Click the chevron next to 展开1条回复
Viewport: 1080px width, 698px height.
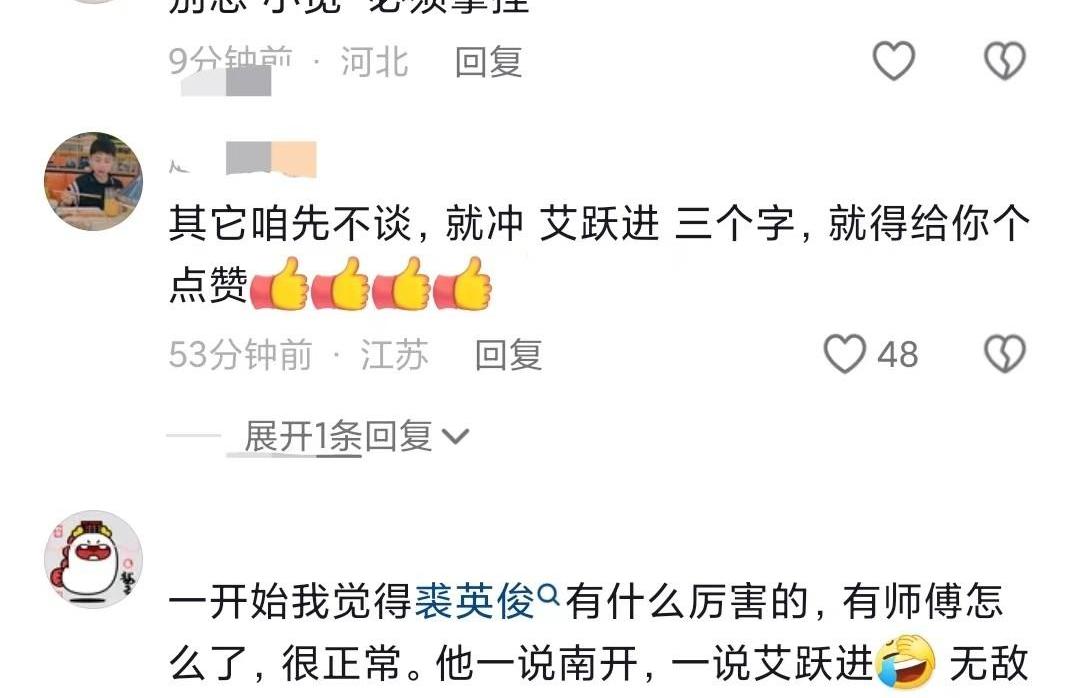455,436
